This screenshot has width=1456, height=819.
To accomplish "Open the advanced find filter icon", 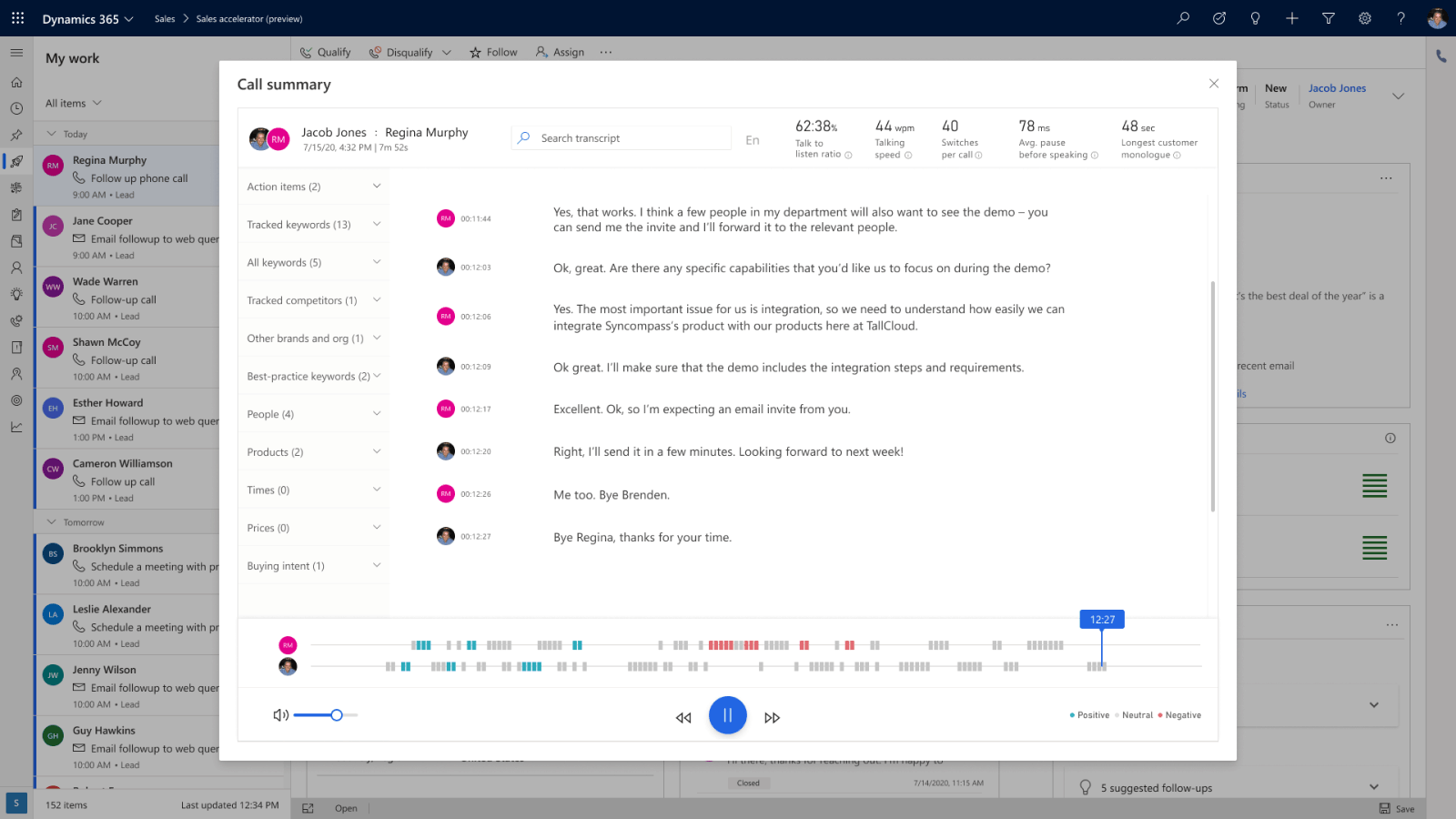I will [1329, 18].
